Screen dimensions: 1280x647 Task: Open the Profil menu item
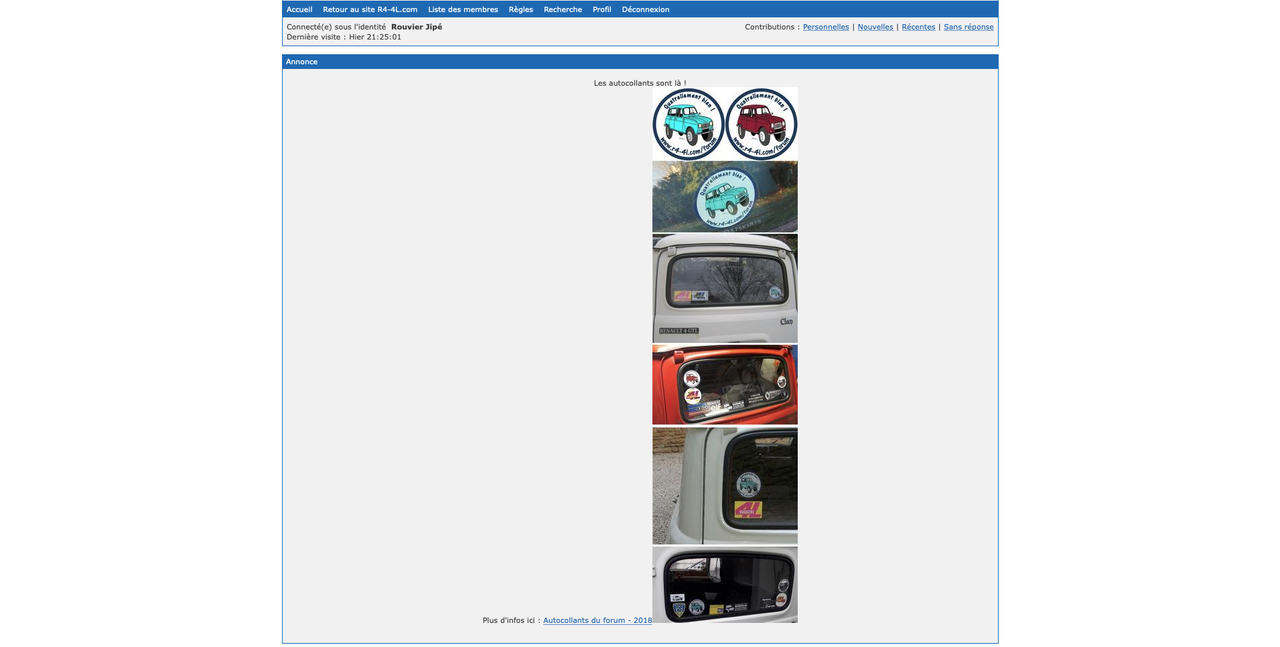(x=602, y=9)
